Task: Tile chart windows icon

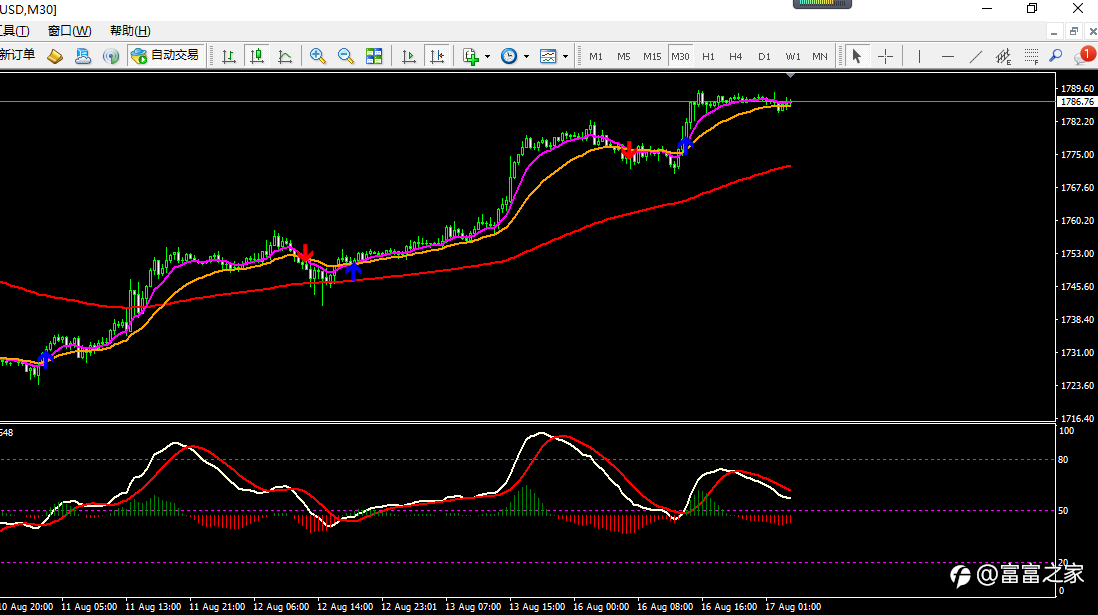Action: pos(374,56)
